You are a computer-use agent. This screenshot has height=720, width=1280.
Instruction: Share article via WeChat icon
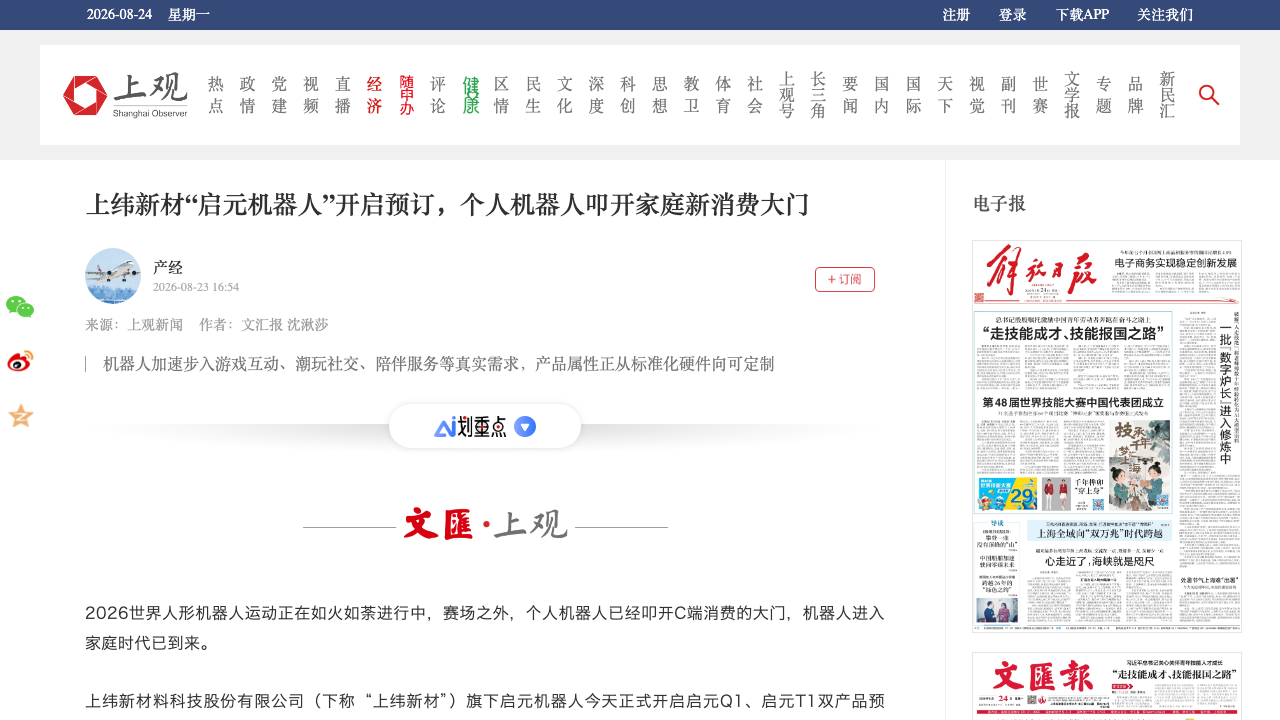[20, 307]
